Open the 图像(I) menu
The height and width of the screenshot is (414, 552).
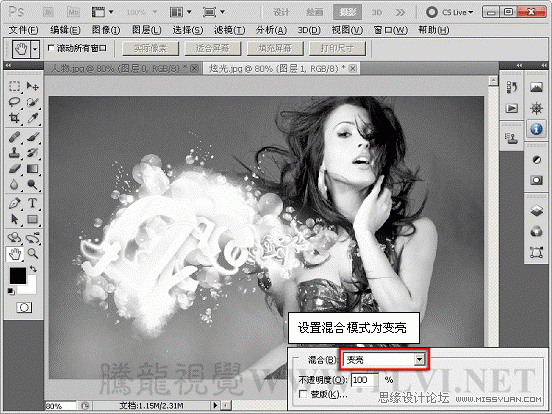click(106, 30)
